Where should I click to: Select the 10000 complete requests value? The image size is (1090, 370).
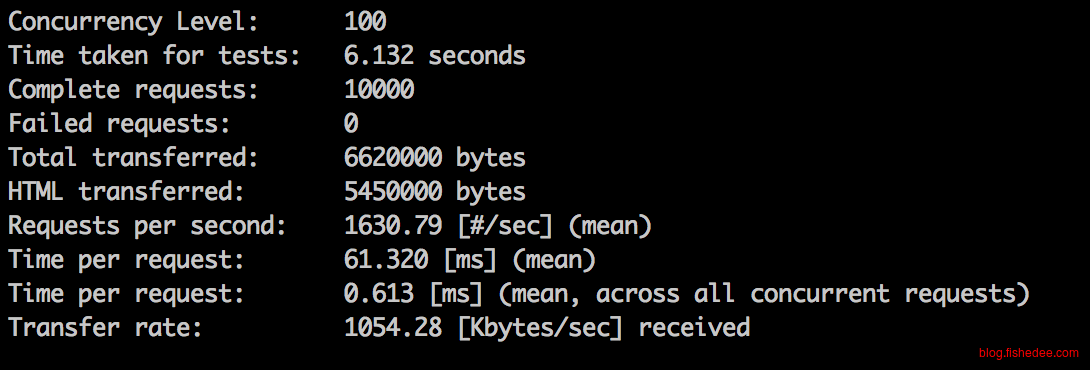point(379,90)
